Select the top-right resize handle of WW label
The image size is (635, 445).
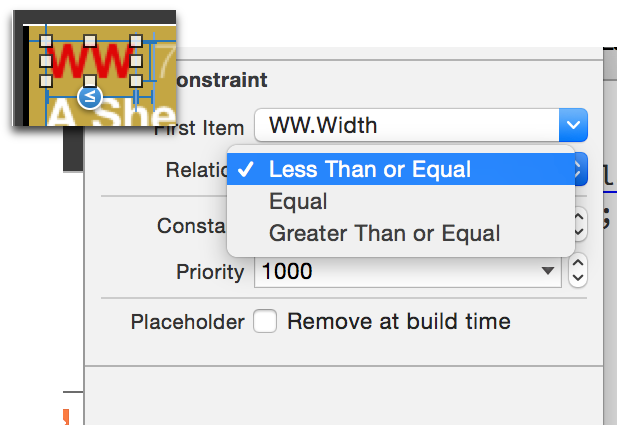(x=136, y=40)
